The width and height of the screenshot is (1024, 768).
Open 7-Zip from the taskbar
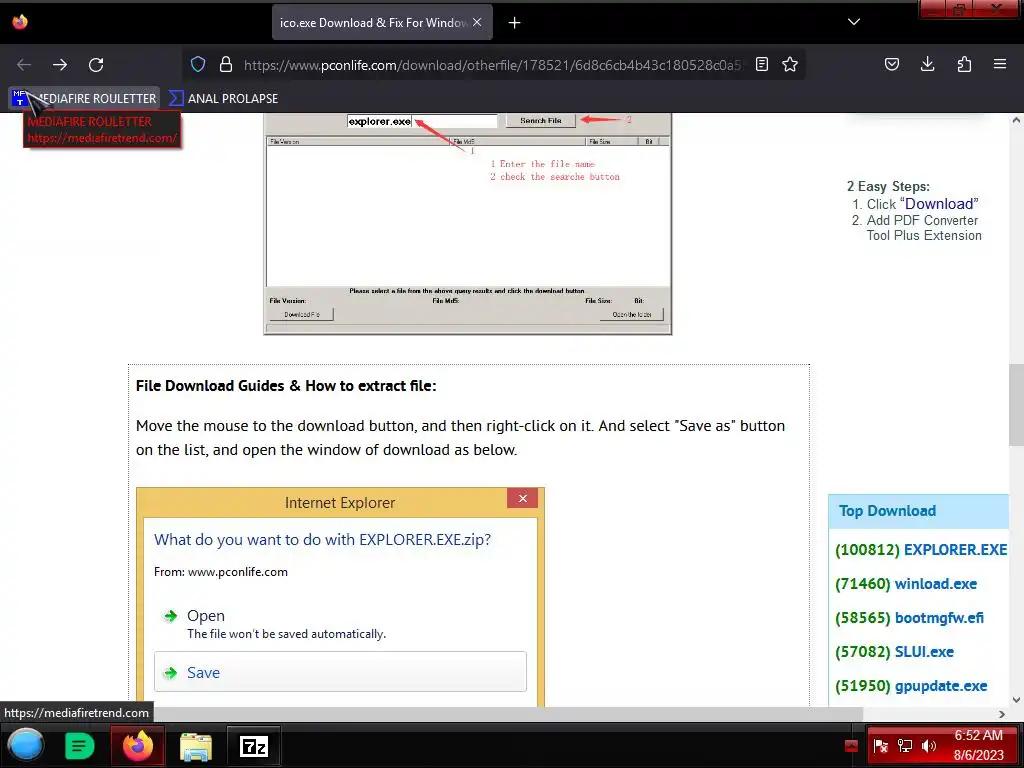click(x=254, y=746)
